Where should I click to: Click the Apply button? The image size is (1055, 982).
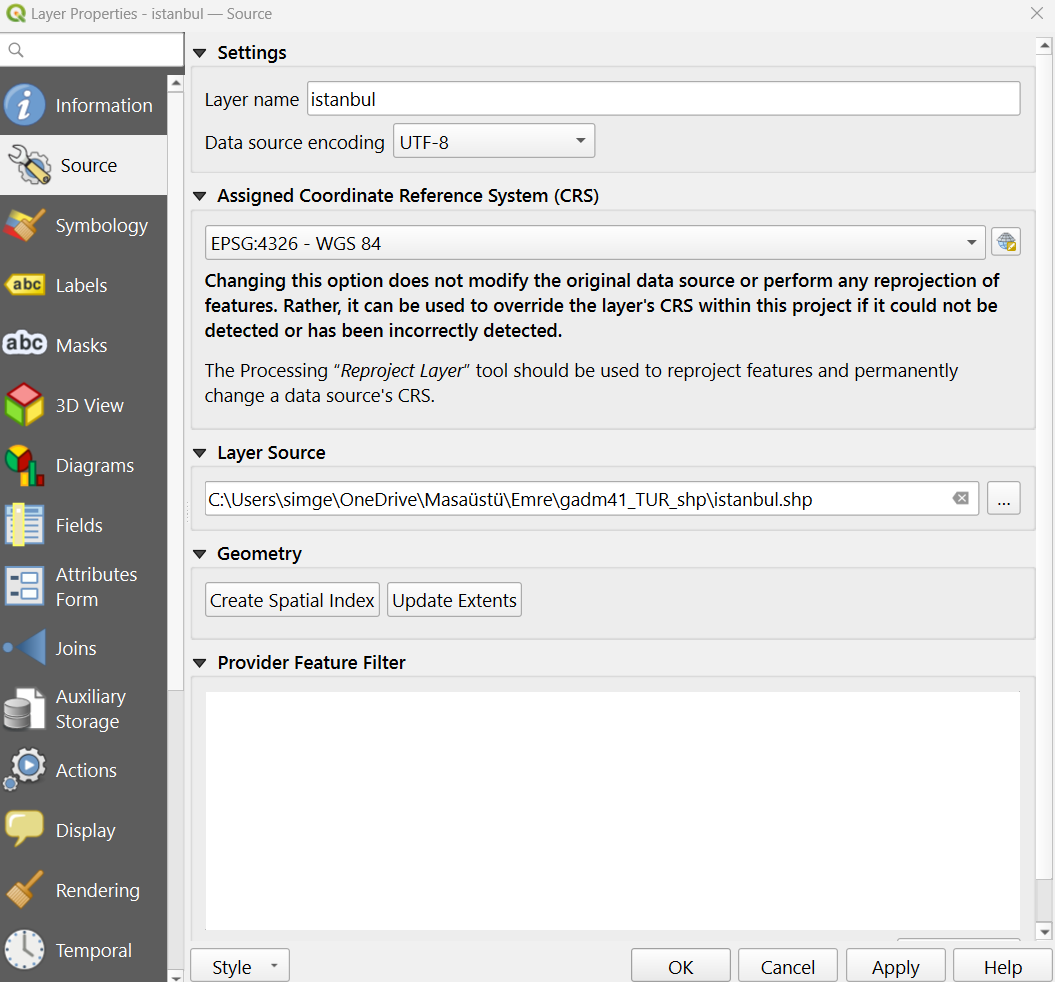[895, 967]
